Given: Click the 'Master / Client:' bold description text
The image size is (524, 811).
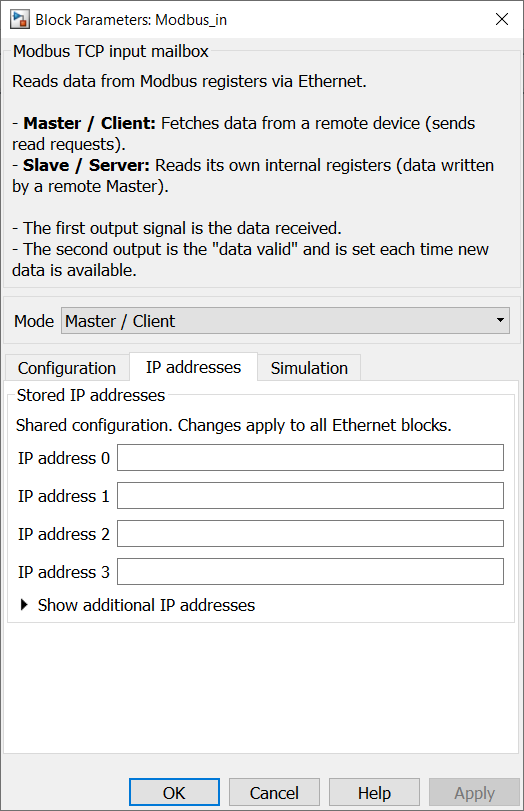Looking at the screenshot, I should click(x=89, y=123).
